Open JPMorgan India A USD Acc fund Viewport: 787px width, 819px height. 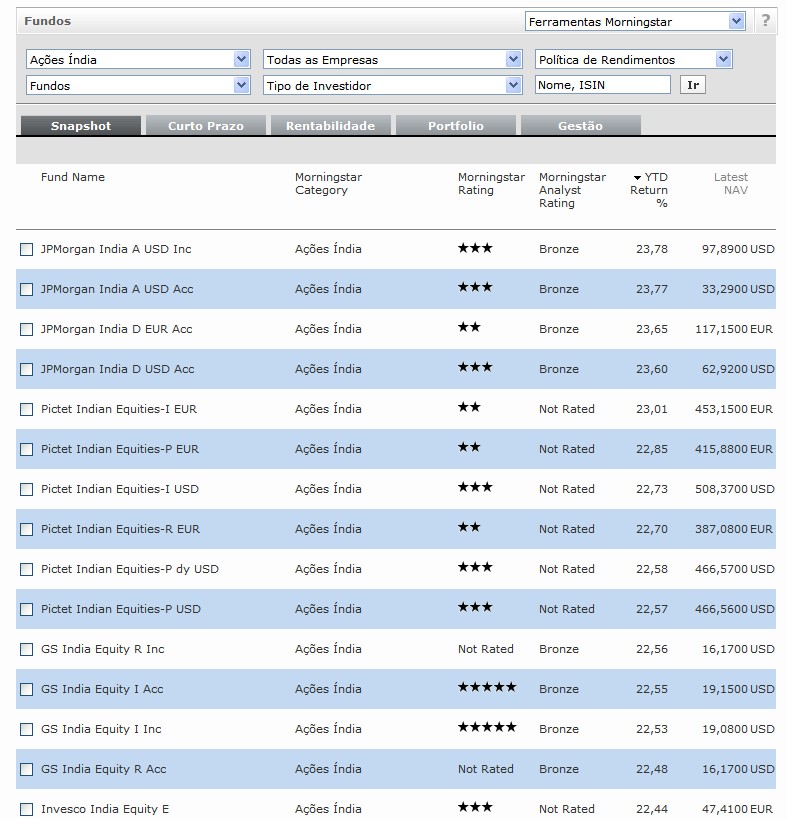pos(117,289)
